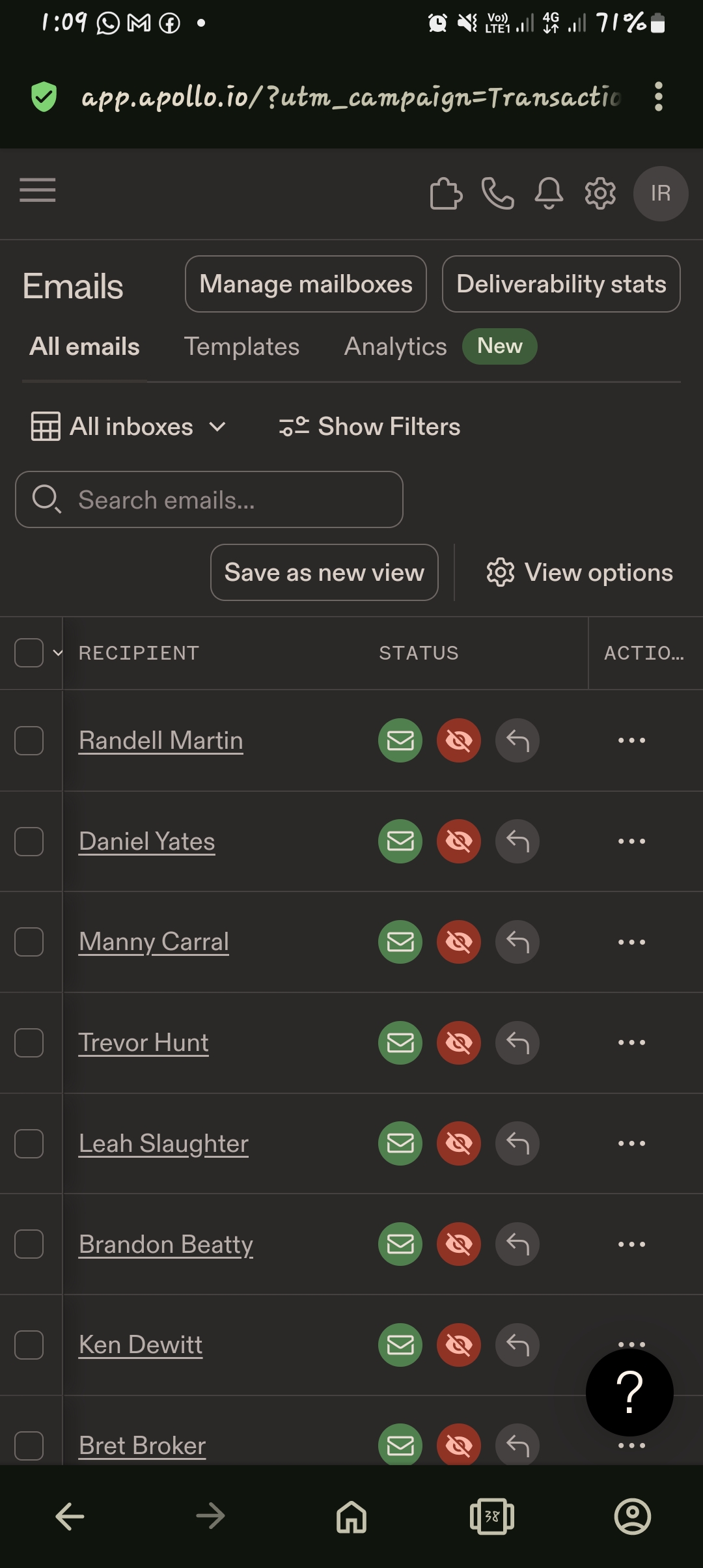Open the help question mark bubble
Viewport: 703px width, 1568px height.
[x=629, y=1392]
